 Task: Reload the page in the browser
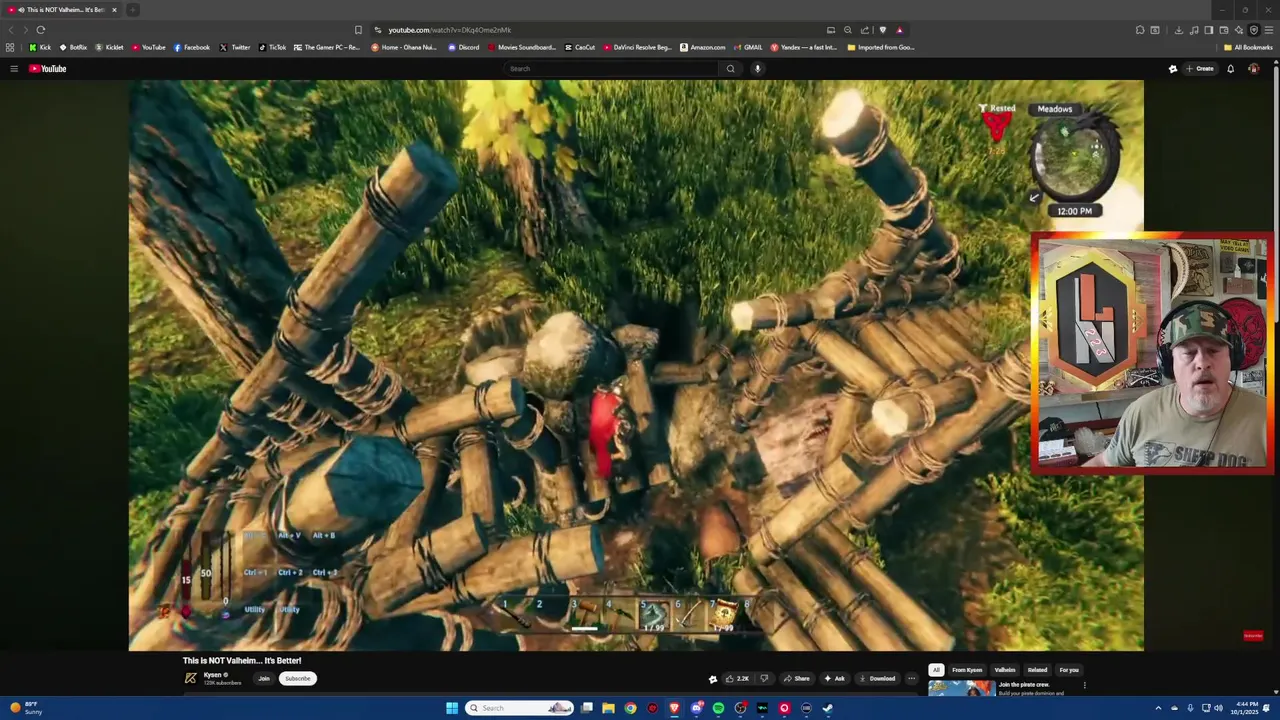pos(40,30)
